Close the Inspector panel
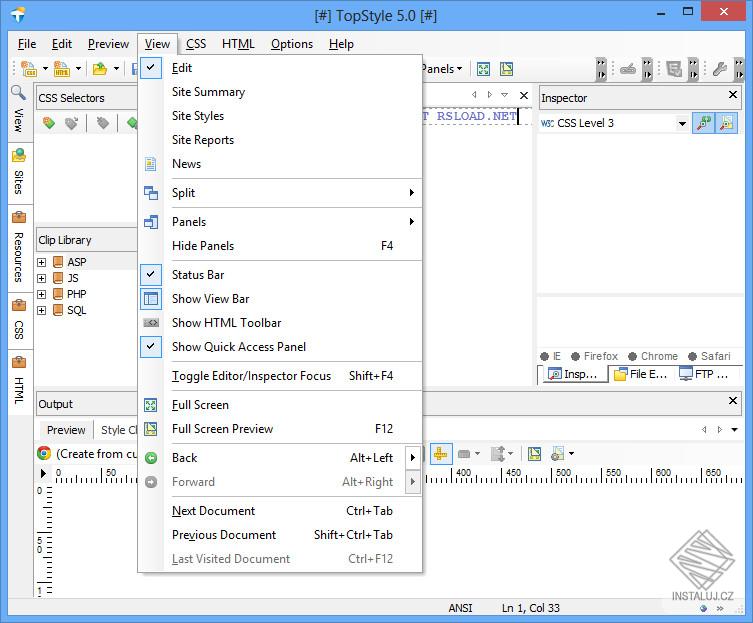Screen dimensions: 753x623 pyautogui.click(x=733, y=95)
